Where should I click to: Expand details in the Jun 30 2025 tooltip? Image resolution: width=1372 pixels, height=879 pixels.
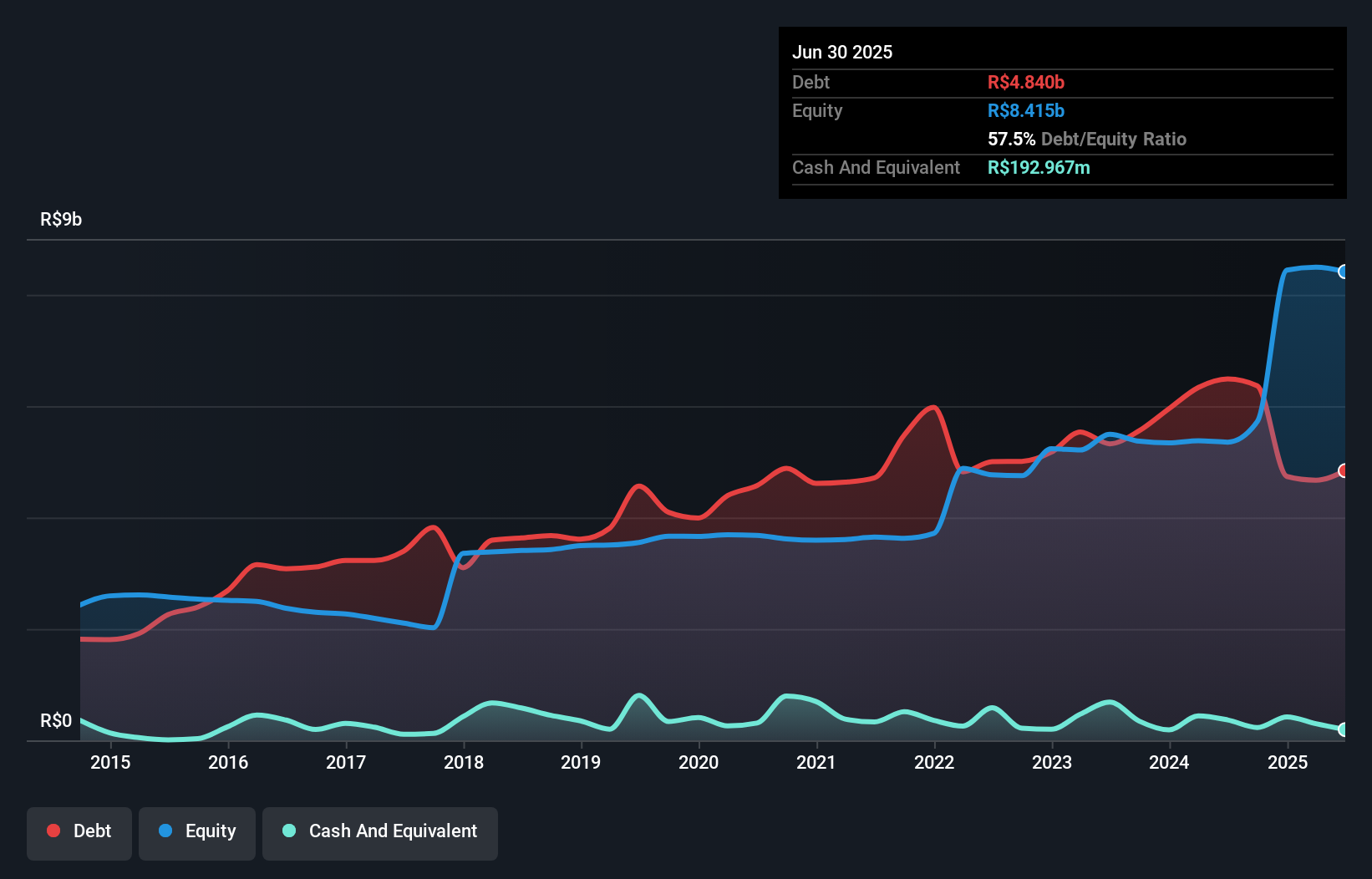tap(842, 52)
